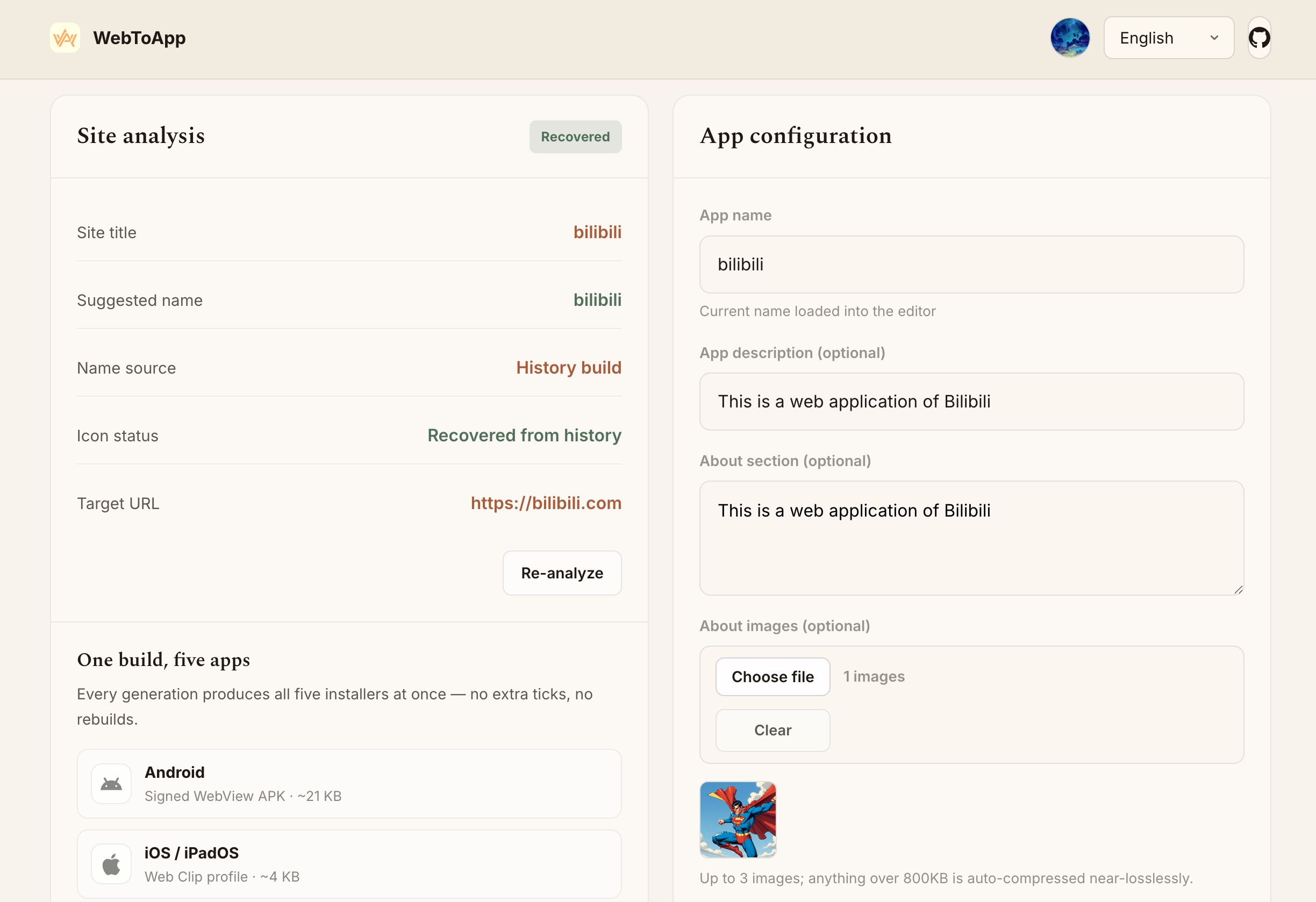Click the Choose file button
This screenshot has width=1316, height=902.
773,677
